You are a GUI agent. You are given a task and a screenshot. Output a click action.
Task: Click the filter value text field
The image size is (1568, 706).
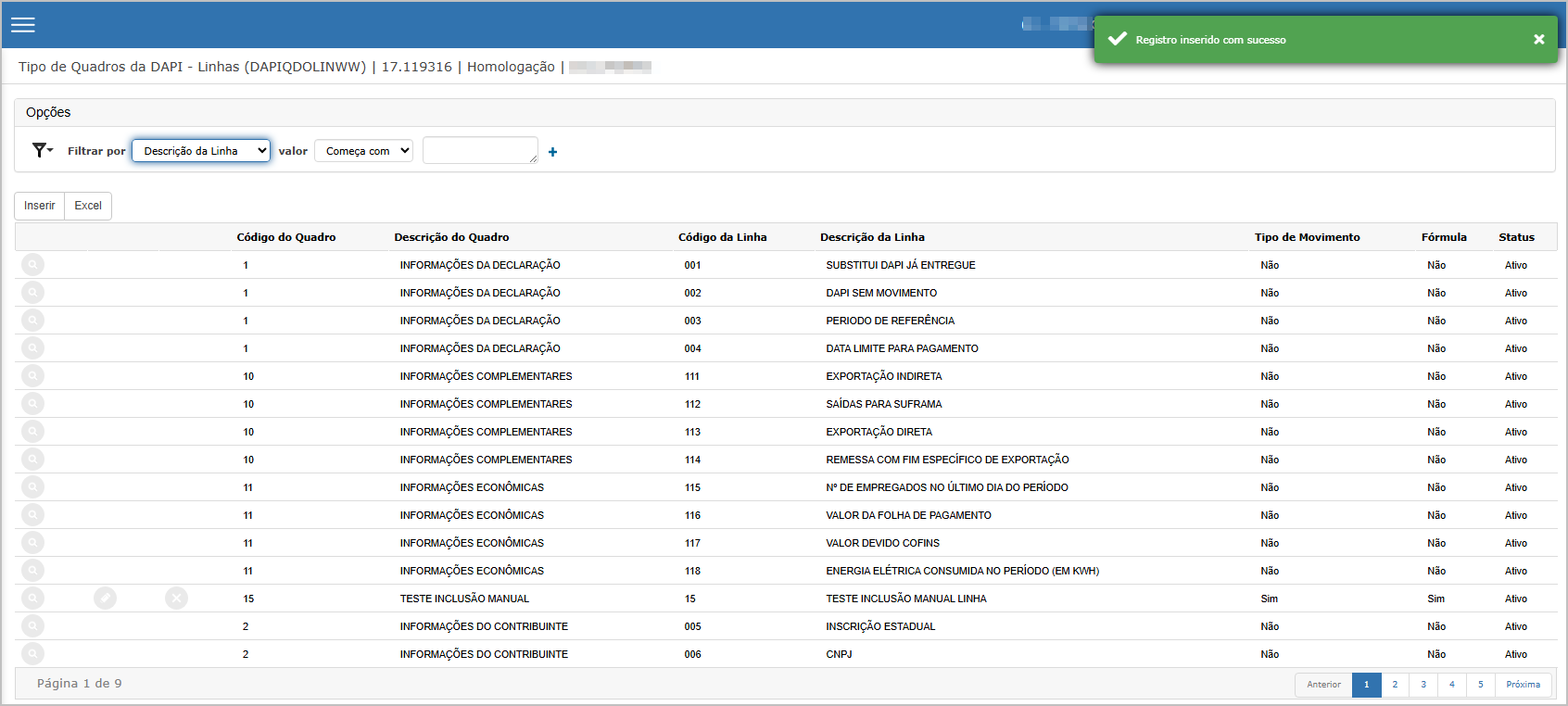pyautogui.click(x=479, y=150)
